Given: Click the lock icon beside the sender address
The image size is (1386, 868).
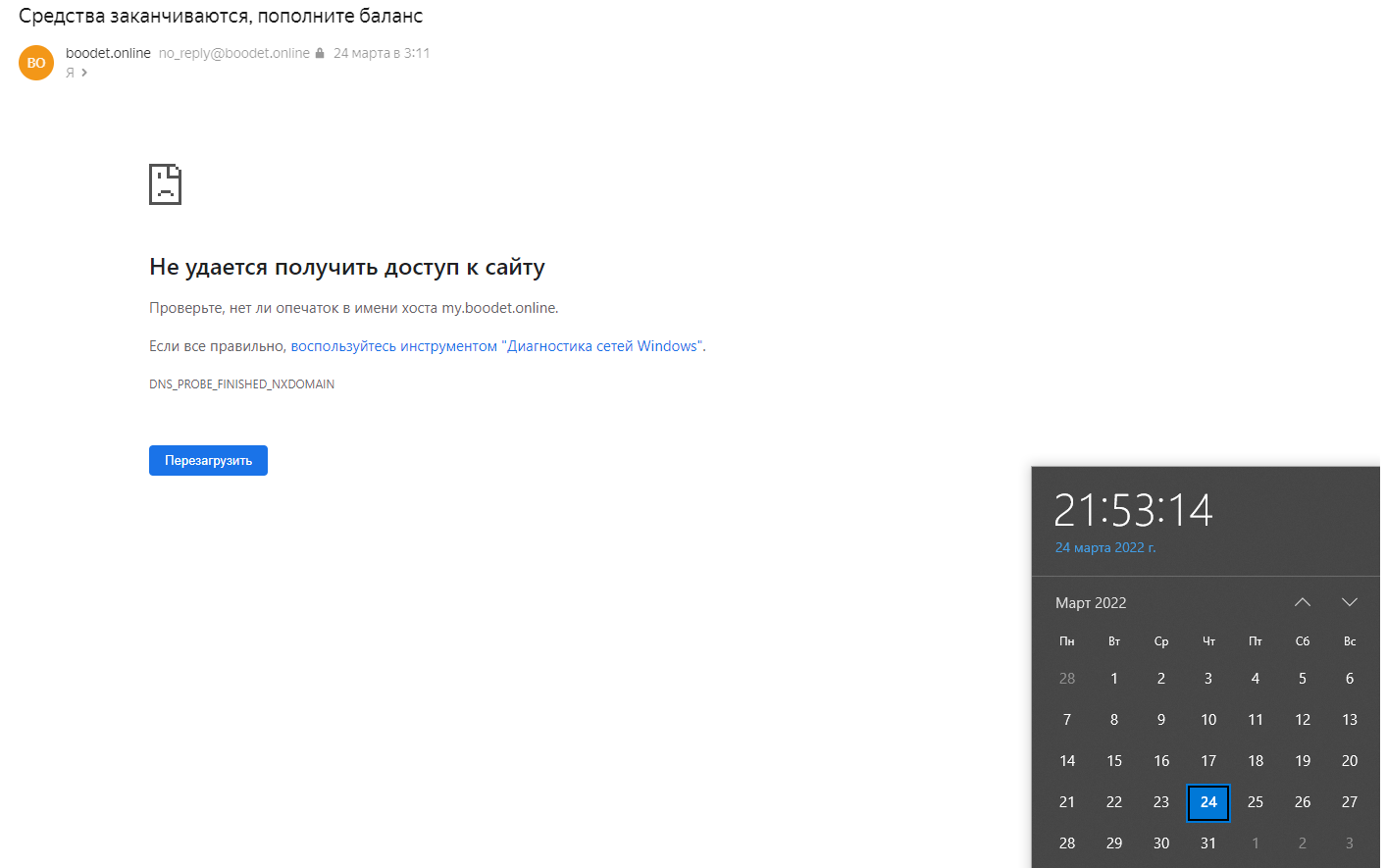Looking at the screenshot, I should tap(319, 53).
